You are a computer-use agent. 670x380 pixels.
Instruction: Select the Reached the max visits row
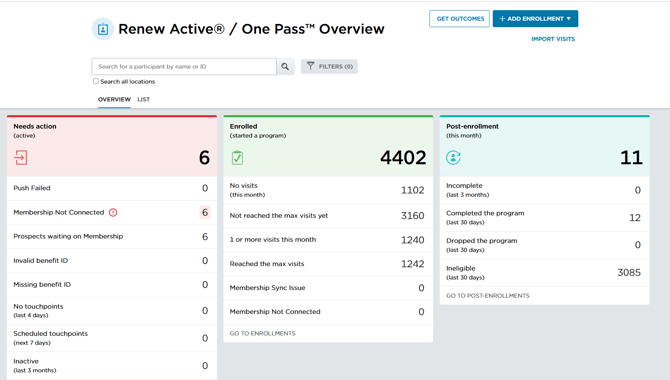(x=328, y=264)
